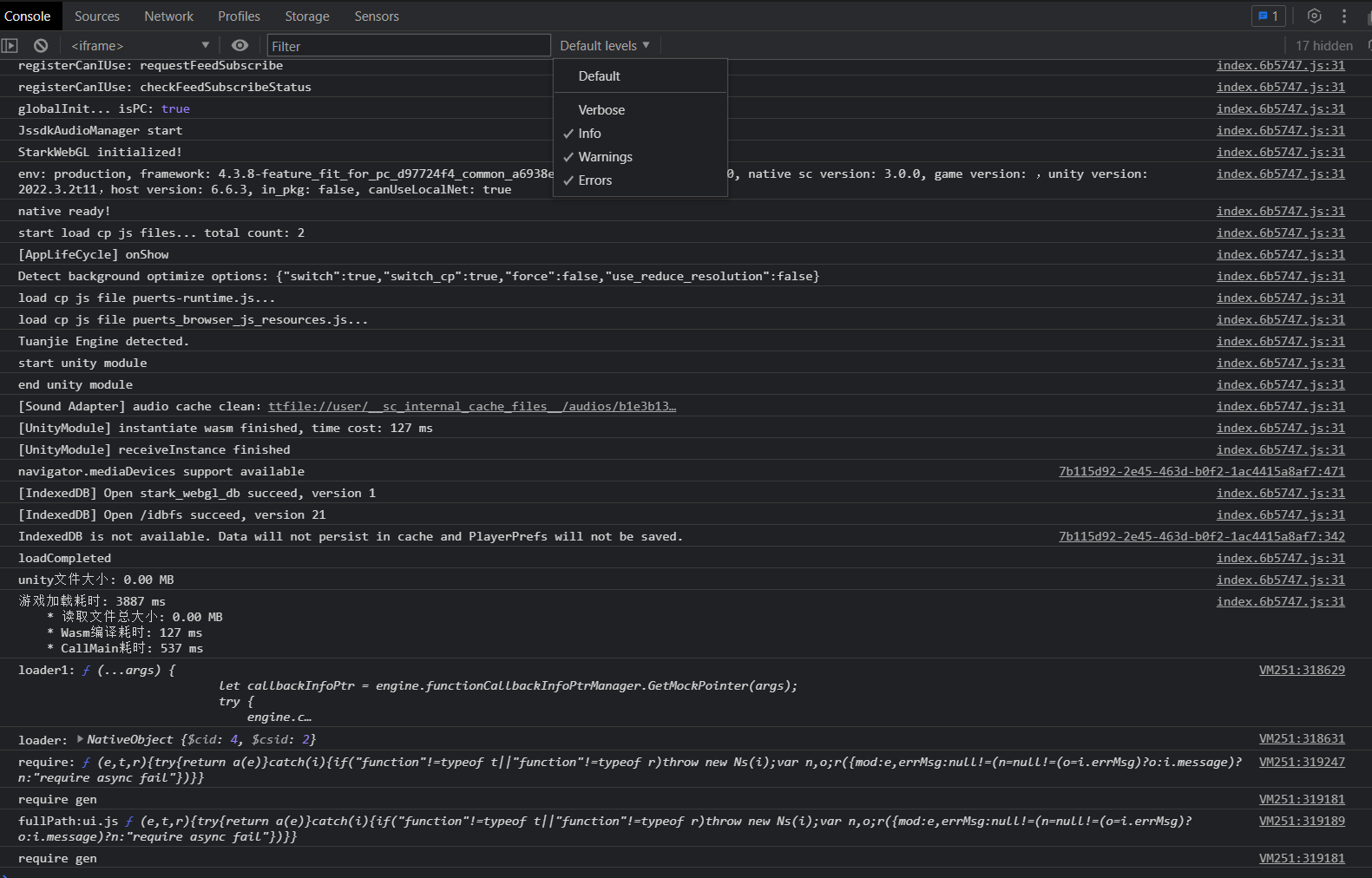Collapse the Default levels dropdown

click(x=604, y=46)
